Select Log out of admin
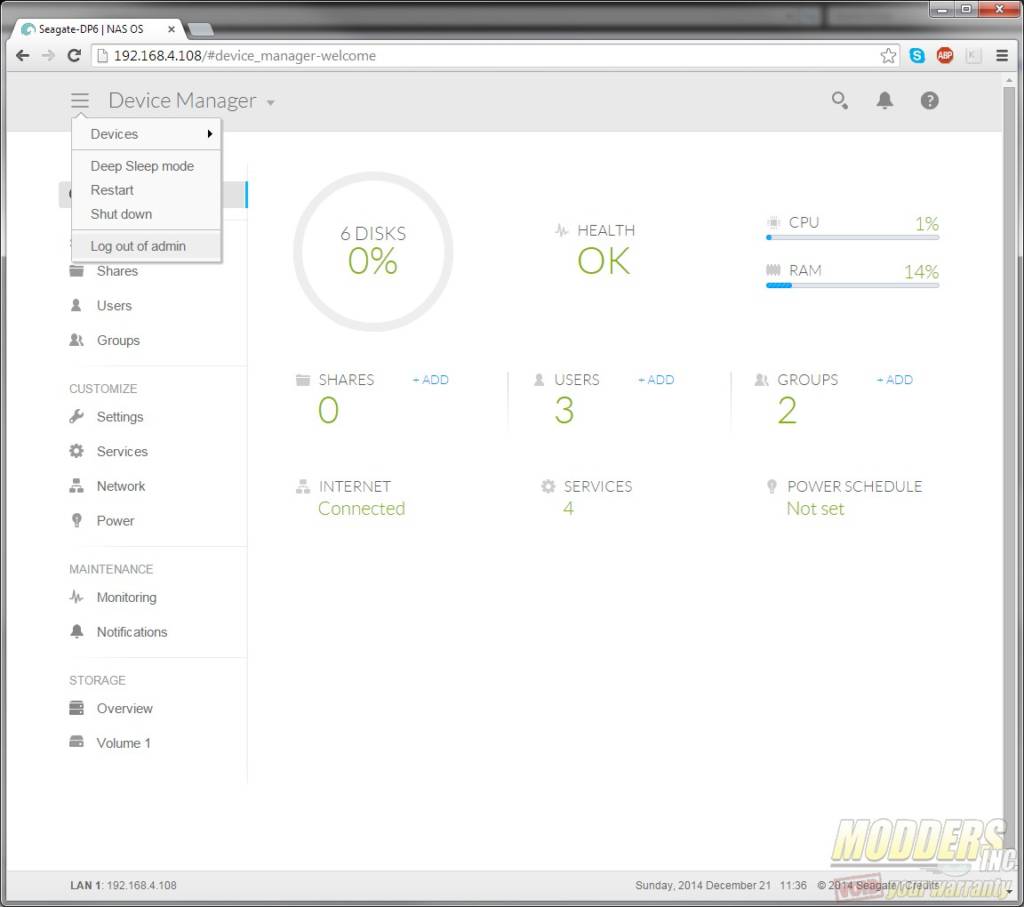 138,246
